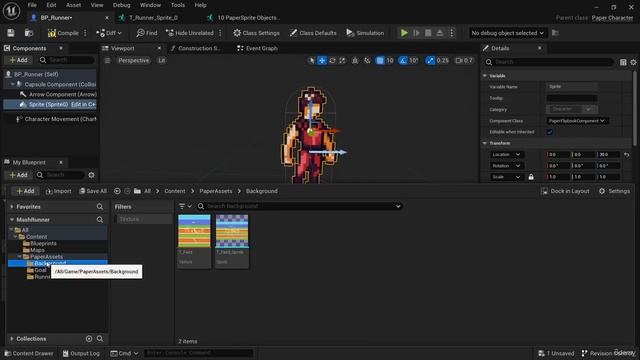Open the Output Log
The height and width of the screenshot is (360, 640).
(x=81, y=353)
